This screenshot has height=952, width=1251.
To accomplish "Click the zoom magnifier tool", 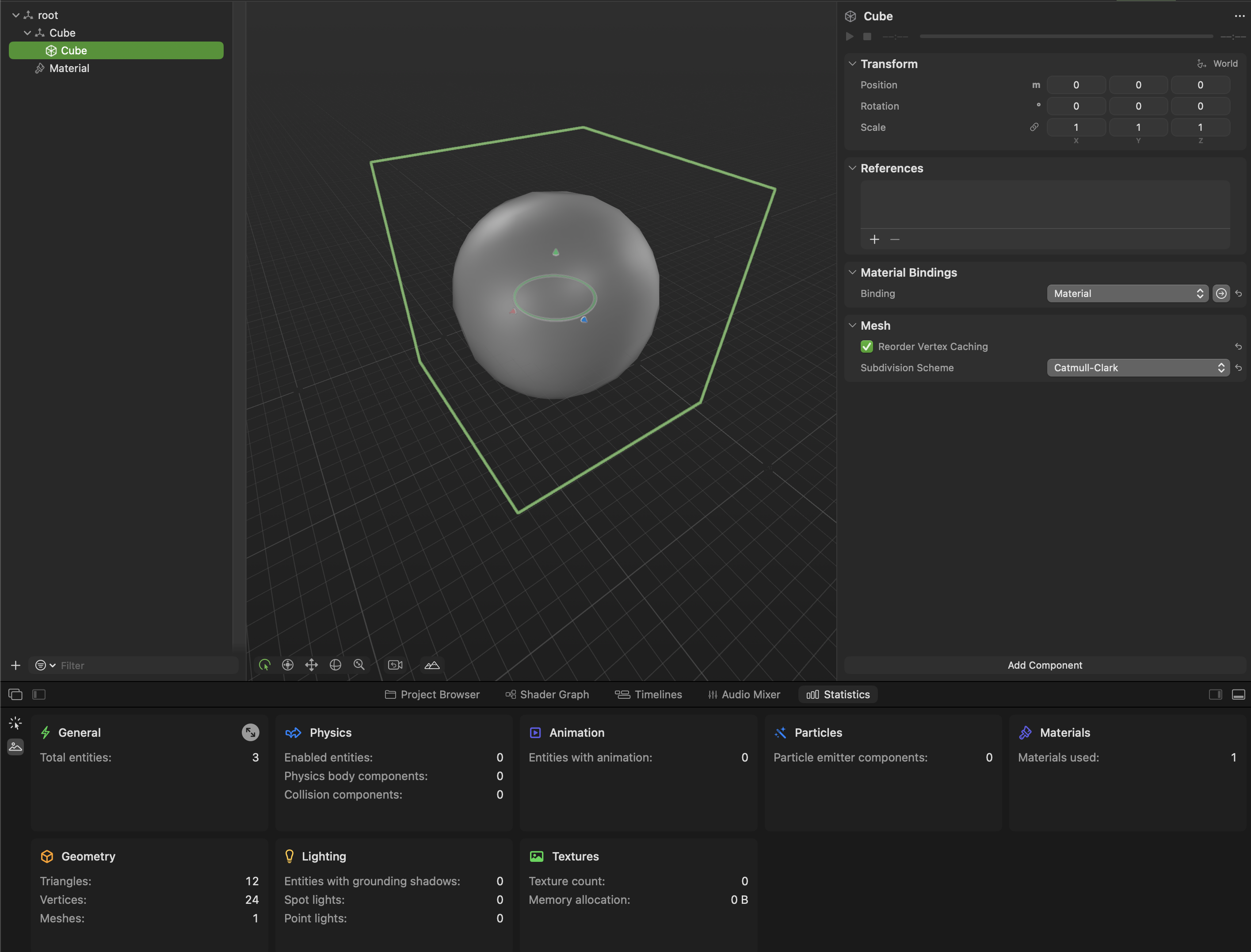I will [359, 665].
